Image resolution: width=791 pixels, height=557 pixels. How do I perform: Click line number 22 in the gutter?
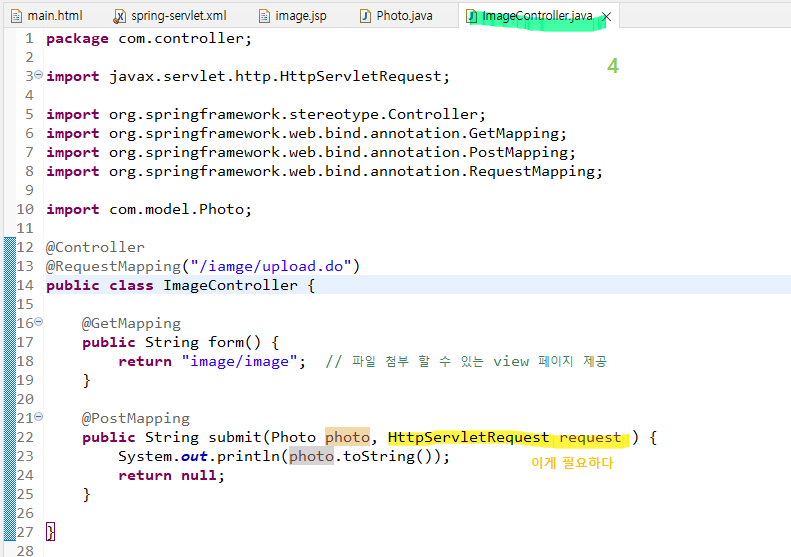pos(25,437)
